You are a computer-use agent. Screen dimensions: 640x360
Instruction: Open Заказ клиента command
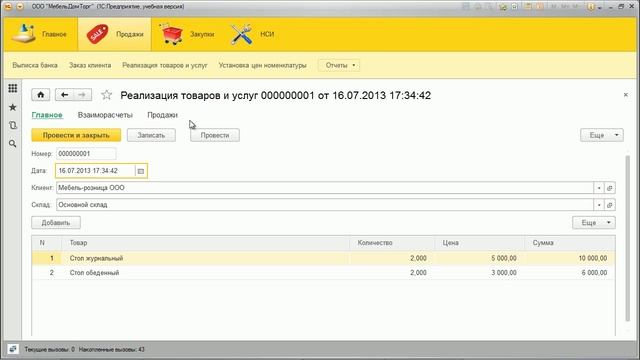point(90,65)
